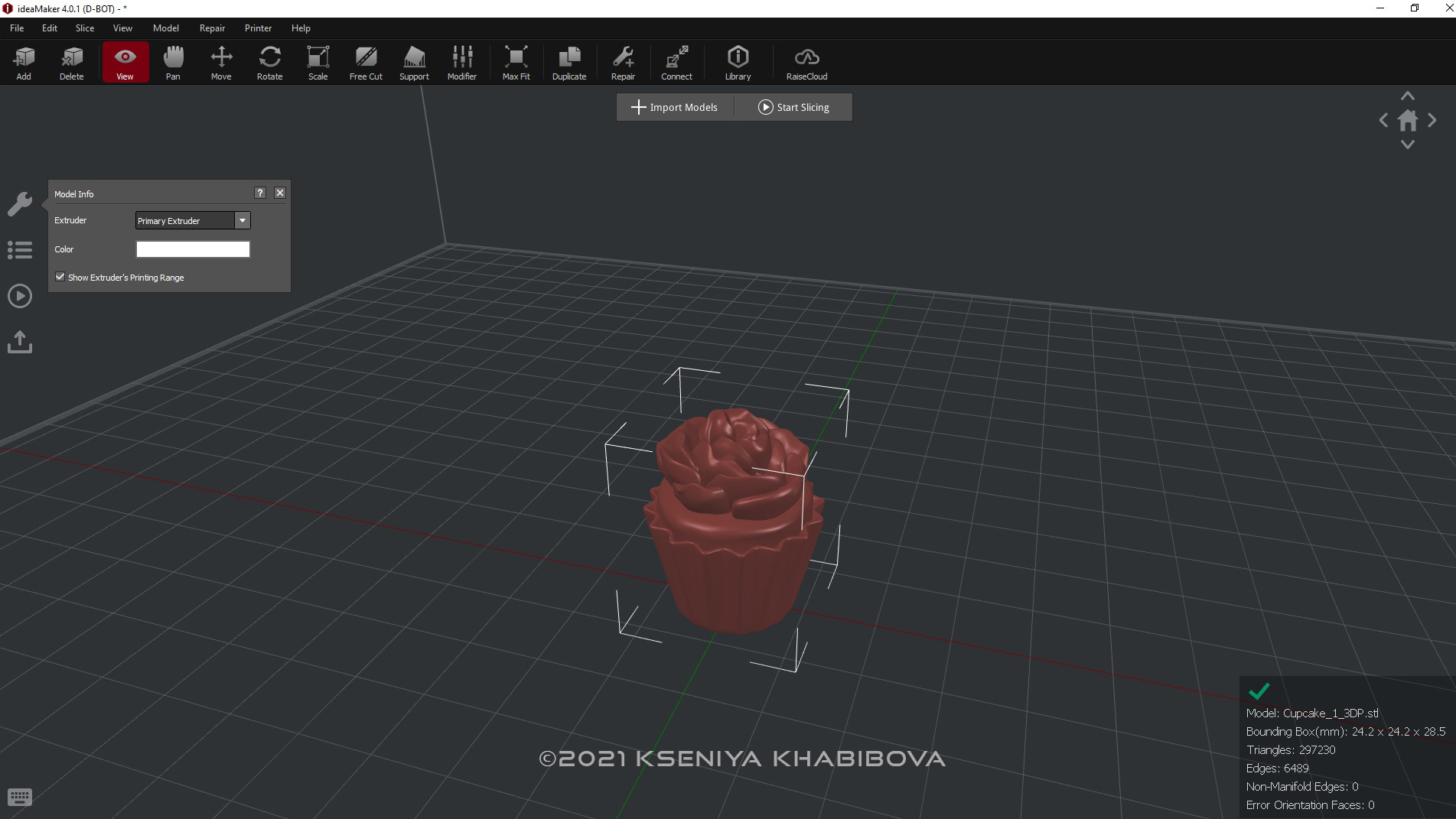Click the wrench settings icon in left sidebar

point(20,203)
